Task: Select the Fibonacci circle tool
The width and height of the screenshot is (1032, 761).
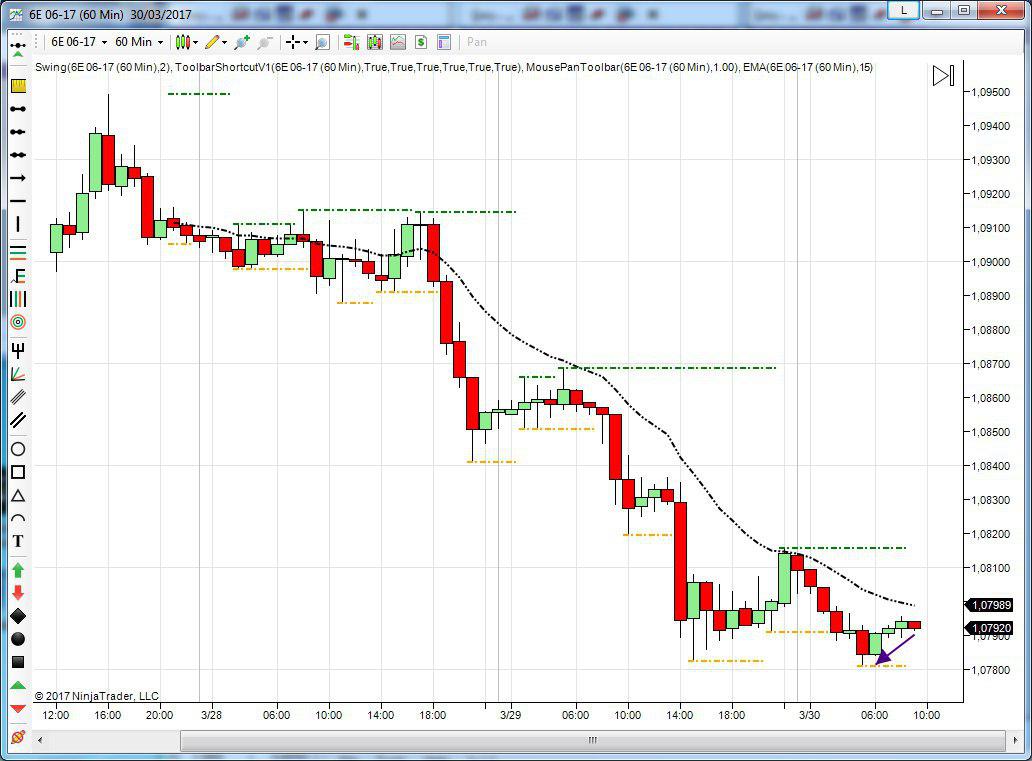Action: (x=18, y=323)
